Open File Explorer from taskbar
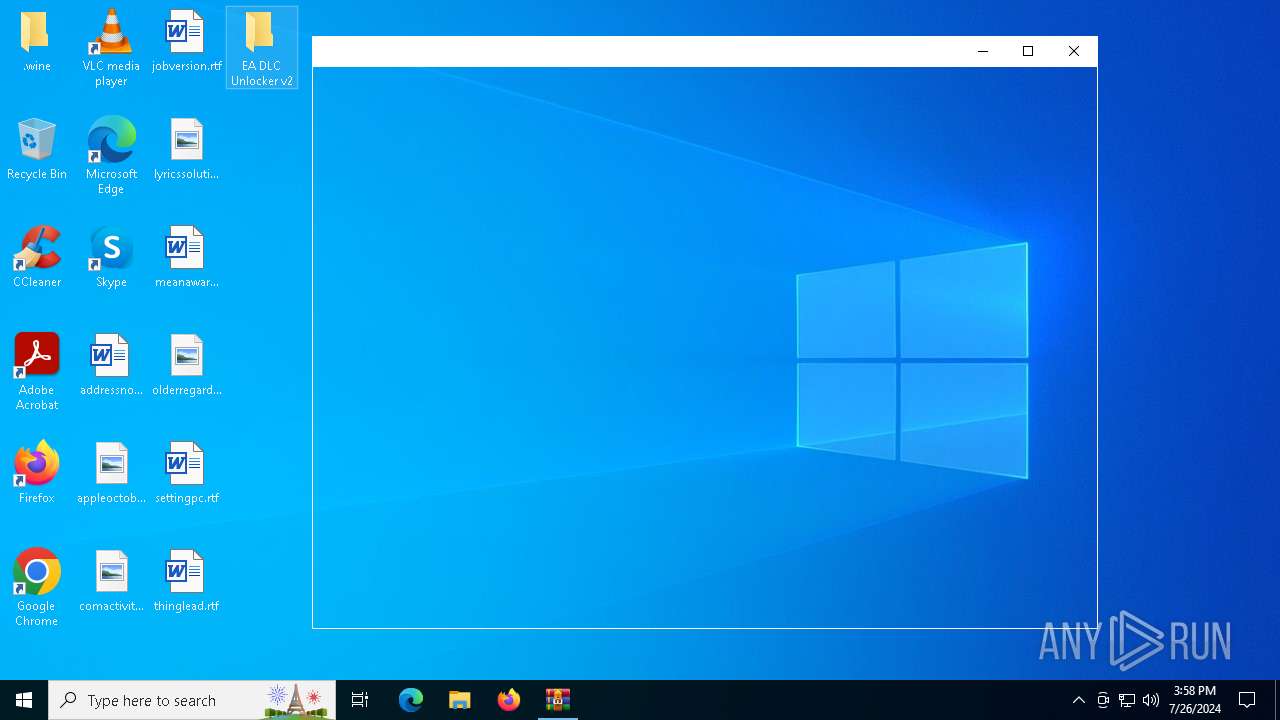 pyautogui.click(x=460, y=700)
